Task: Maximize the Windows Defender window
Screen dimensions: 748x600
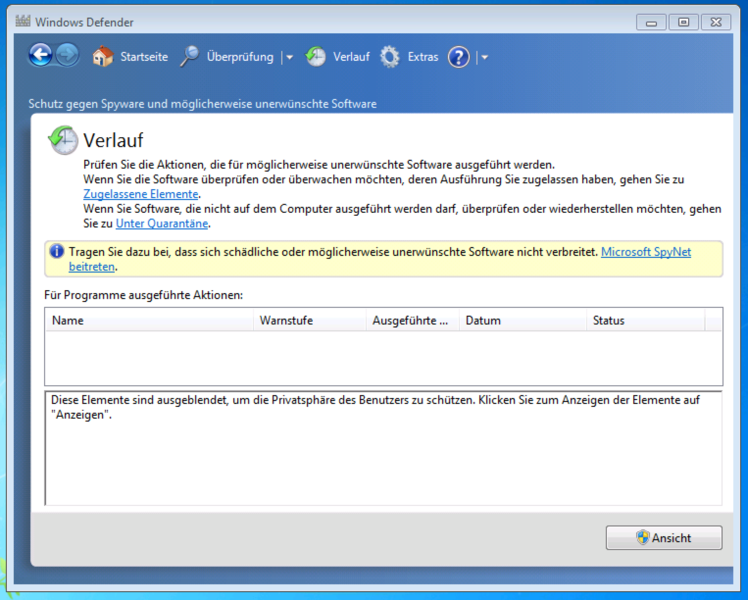Action: tap(683, 22)
